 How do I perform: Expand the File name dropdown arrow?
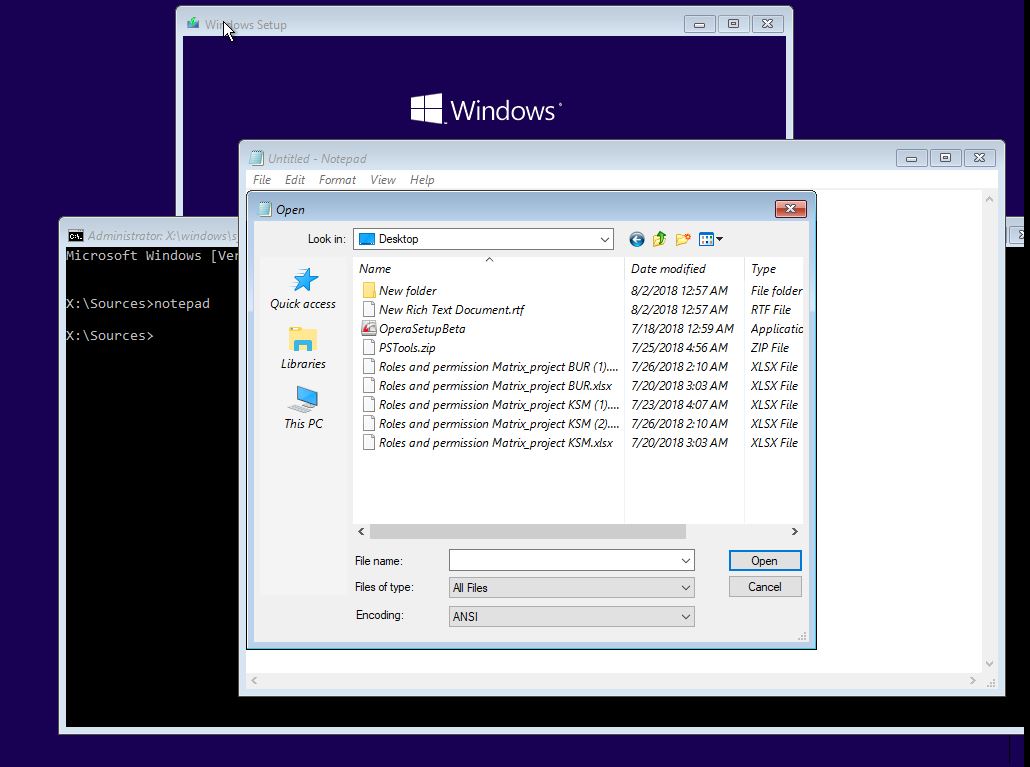[x=686, y=561]
